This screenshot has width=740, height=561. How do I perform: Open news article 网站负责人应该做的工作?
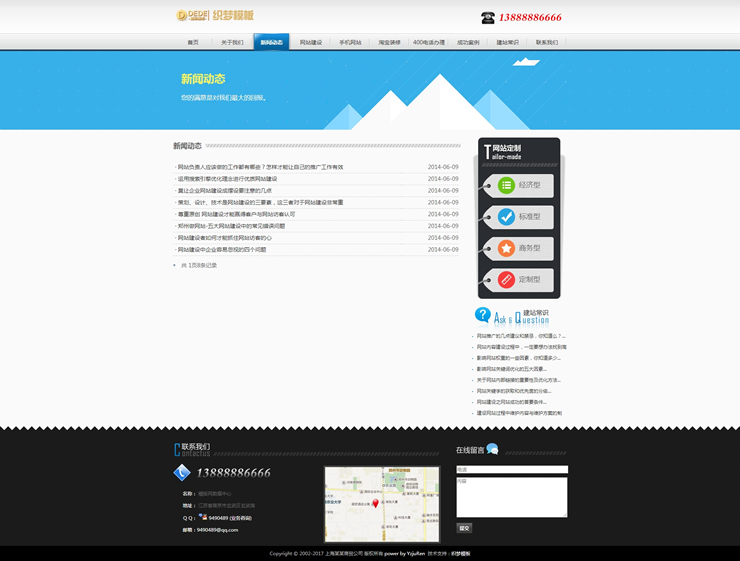(x=260, y=167)
